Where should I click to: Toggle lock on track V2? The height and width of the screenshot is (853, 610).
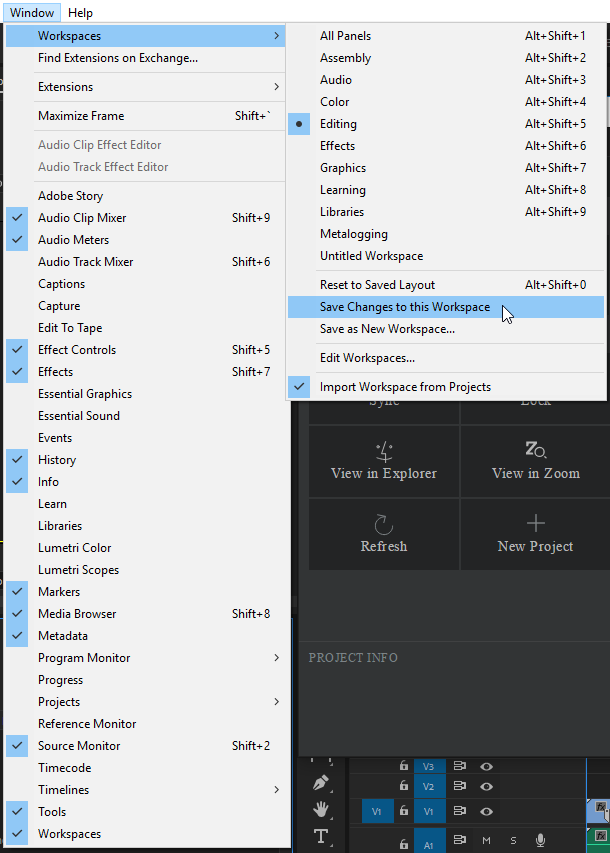pyautogui.click(x=404, y=786)
